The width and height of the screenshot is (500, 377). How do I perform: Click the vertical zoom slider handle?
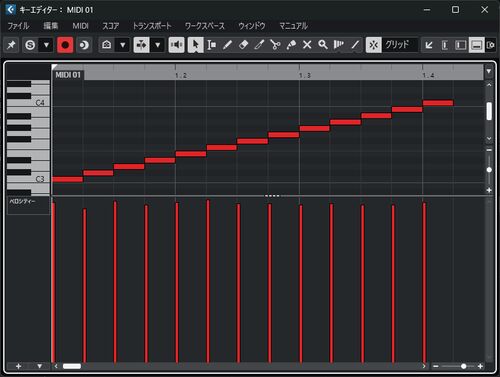[x=489, y=170]
